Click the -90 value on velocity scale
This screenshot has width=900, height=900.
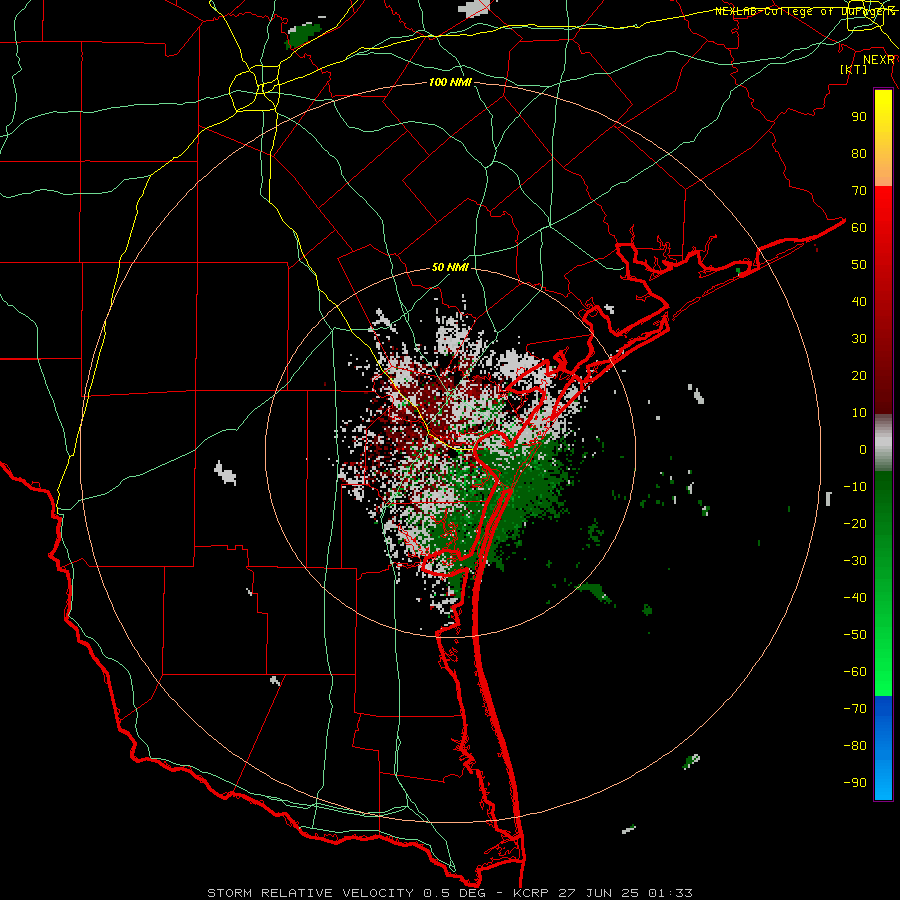(x=855, y=783)
